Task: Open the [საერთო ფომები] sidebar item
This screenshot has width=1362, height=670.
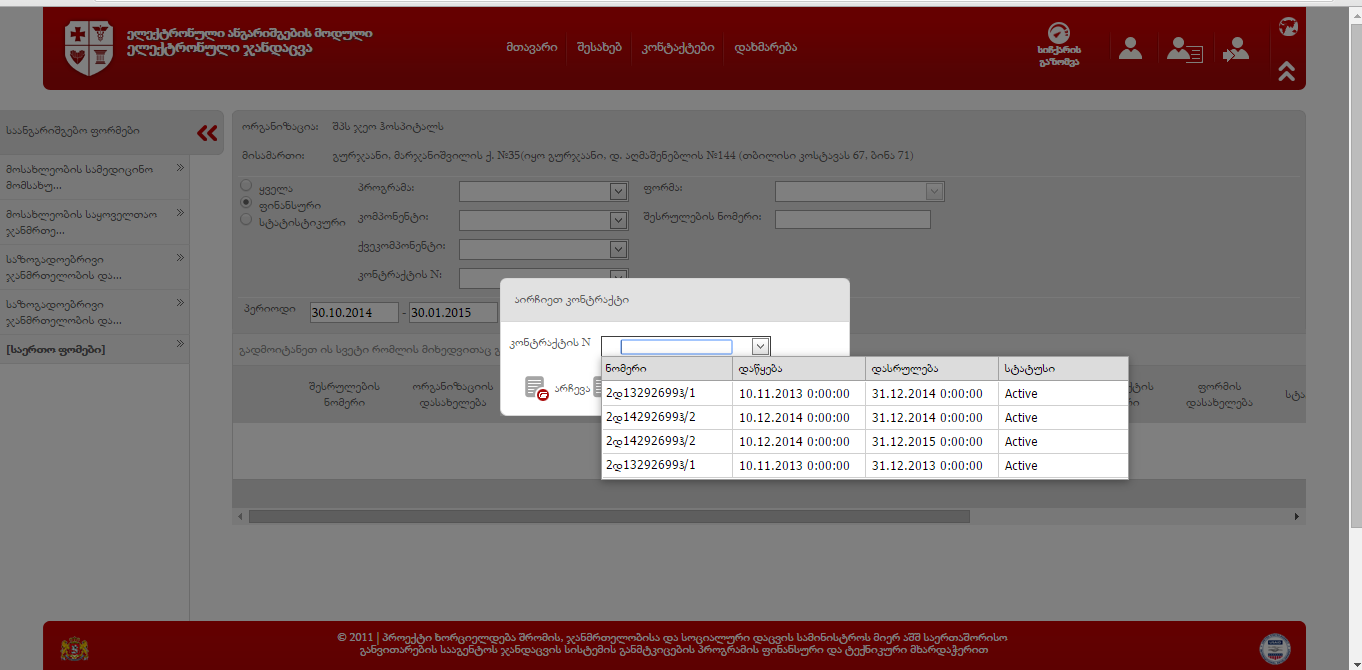Action: (94, 349)
